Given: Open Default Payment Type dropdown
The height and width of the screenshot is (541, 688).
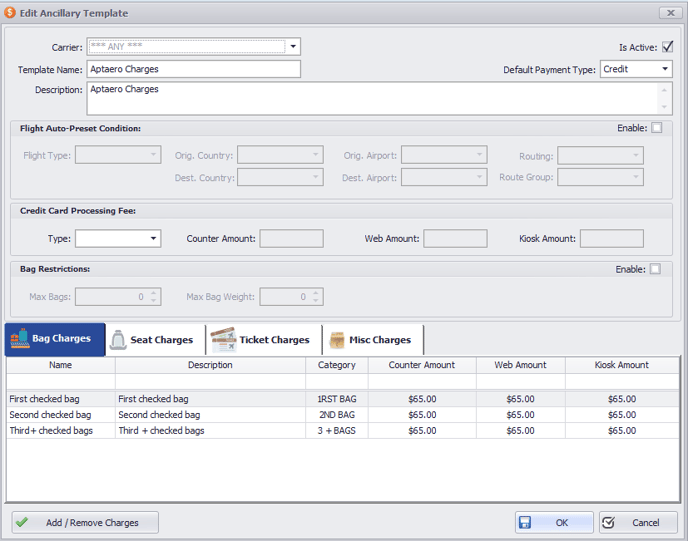Looking at the screenshot, I should tap(665, 69).
